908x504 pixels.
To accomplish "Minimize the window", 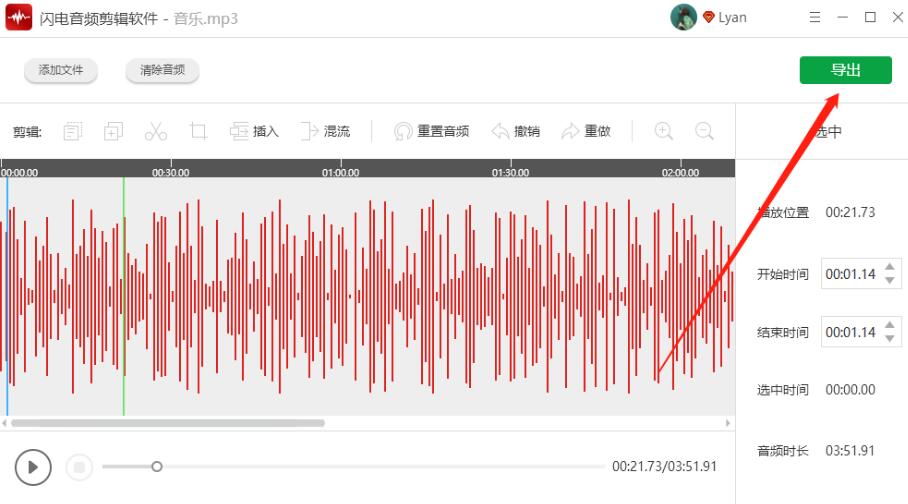I will 843,17.
